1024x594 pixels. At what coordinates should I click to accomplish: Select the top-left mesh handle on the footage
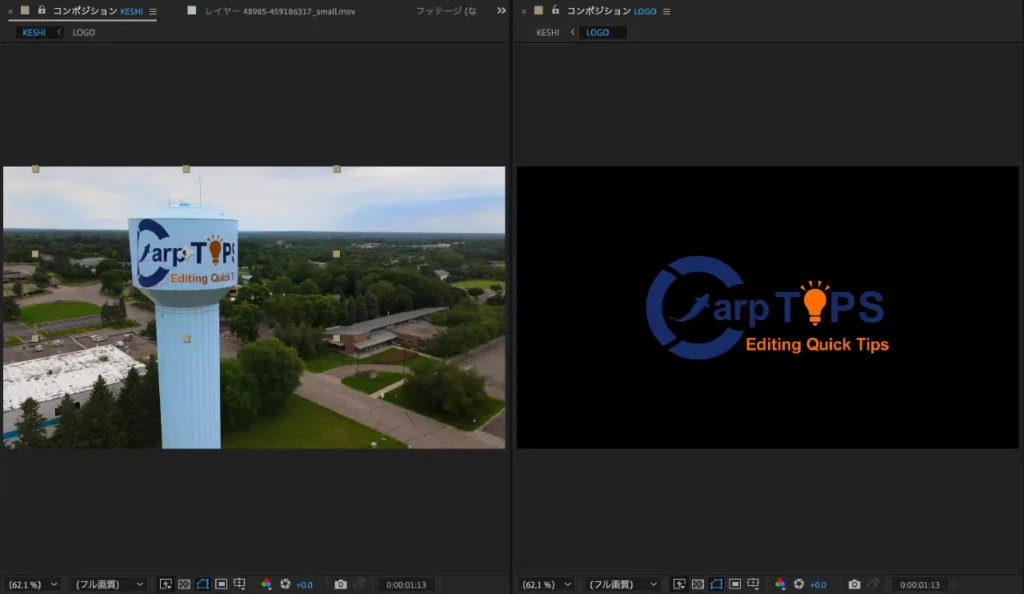(x=35, y=169)
